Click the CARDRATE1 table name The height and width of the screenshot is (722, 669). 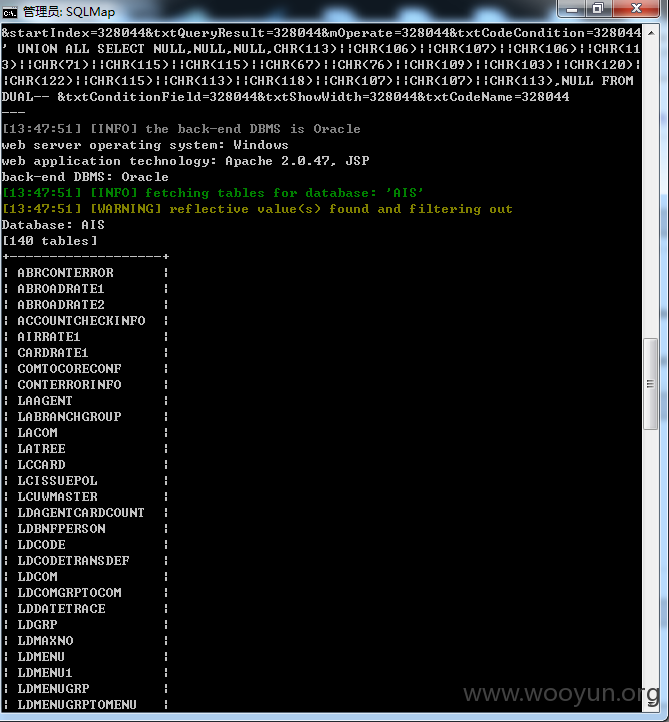click(52, 353)
